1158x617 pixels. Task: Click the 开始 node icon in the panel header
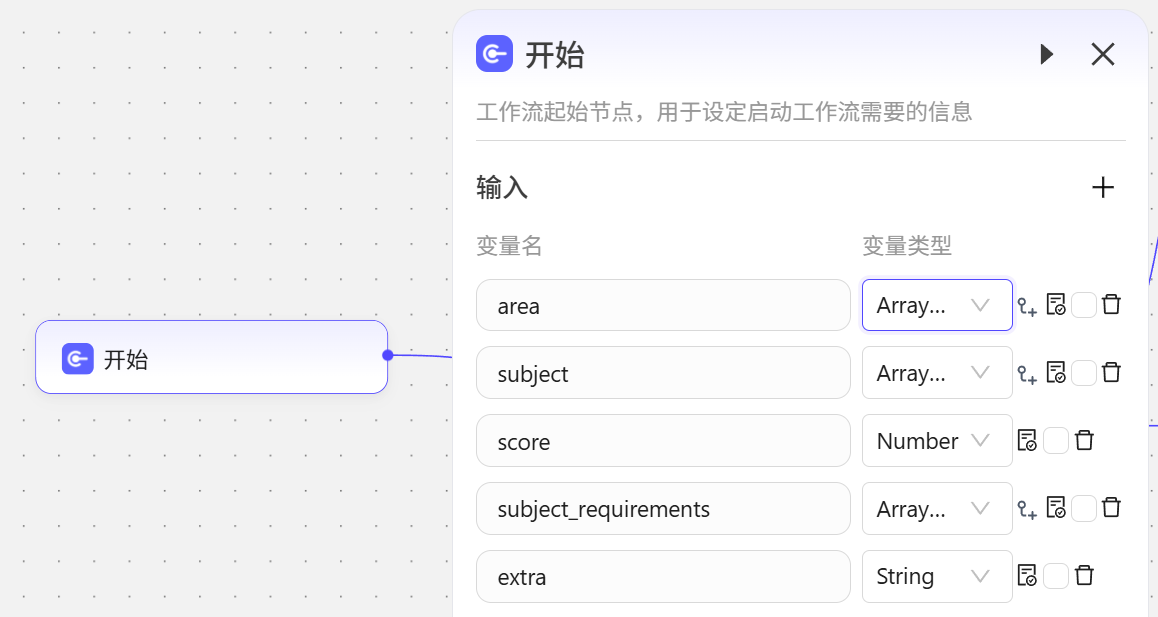(494, 54)
